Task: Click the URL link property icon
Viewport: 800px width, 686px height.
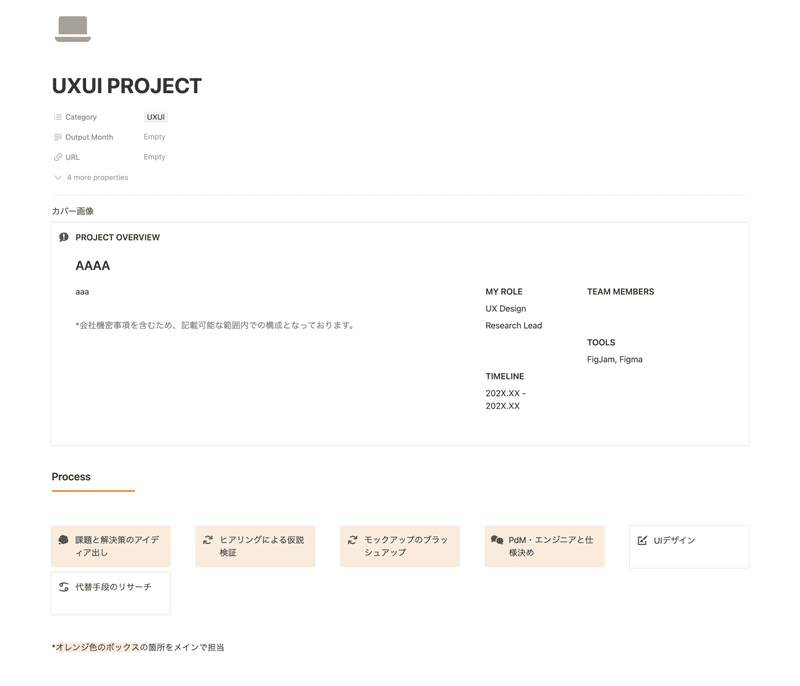Action: (x=58, y=157)
